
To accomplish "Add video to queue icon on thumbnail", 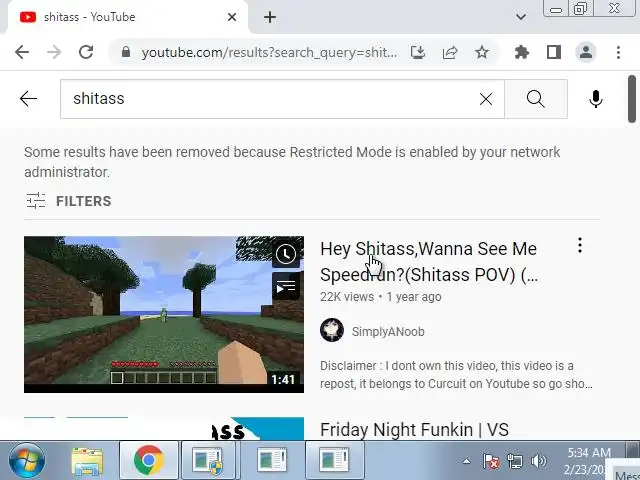I will [x=286, y=287].
